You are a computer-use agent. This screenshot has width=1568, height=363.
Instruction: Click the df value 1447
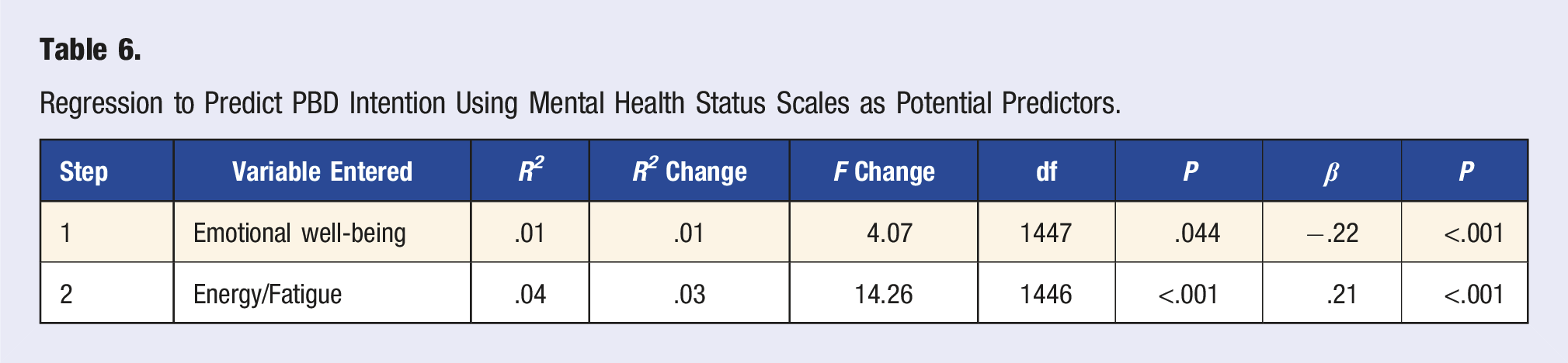pyautogui.click(x=1046, y=233)
